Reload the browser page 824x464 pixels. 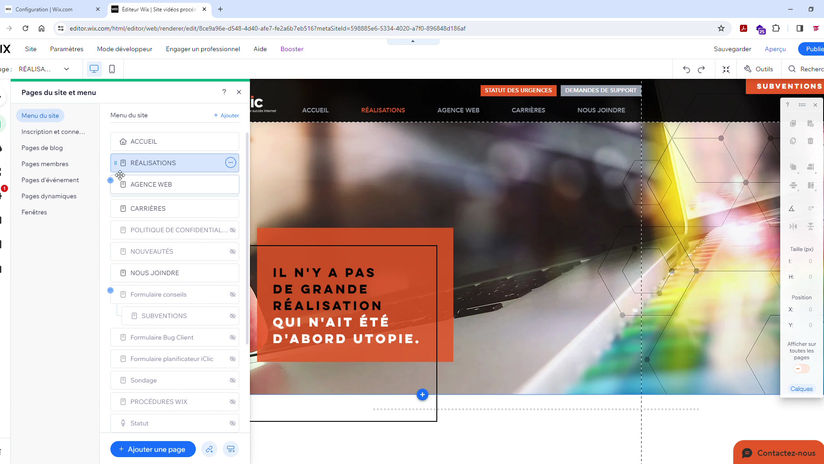click(x=25, y=28)
